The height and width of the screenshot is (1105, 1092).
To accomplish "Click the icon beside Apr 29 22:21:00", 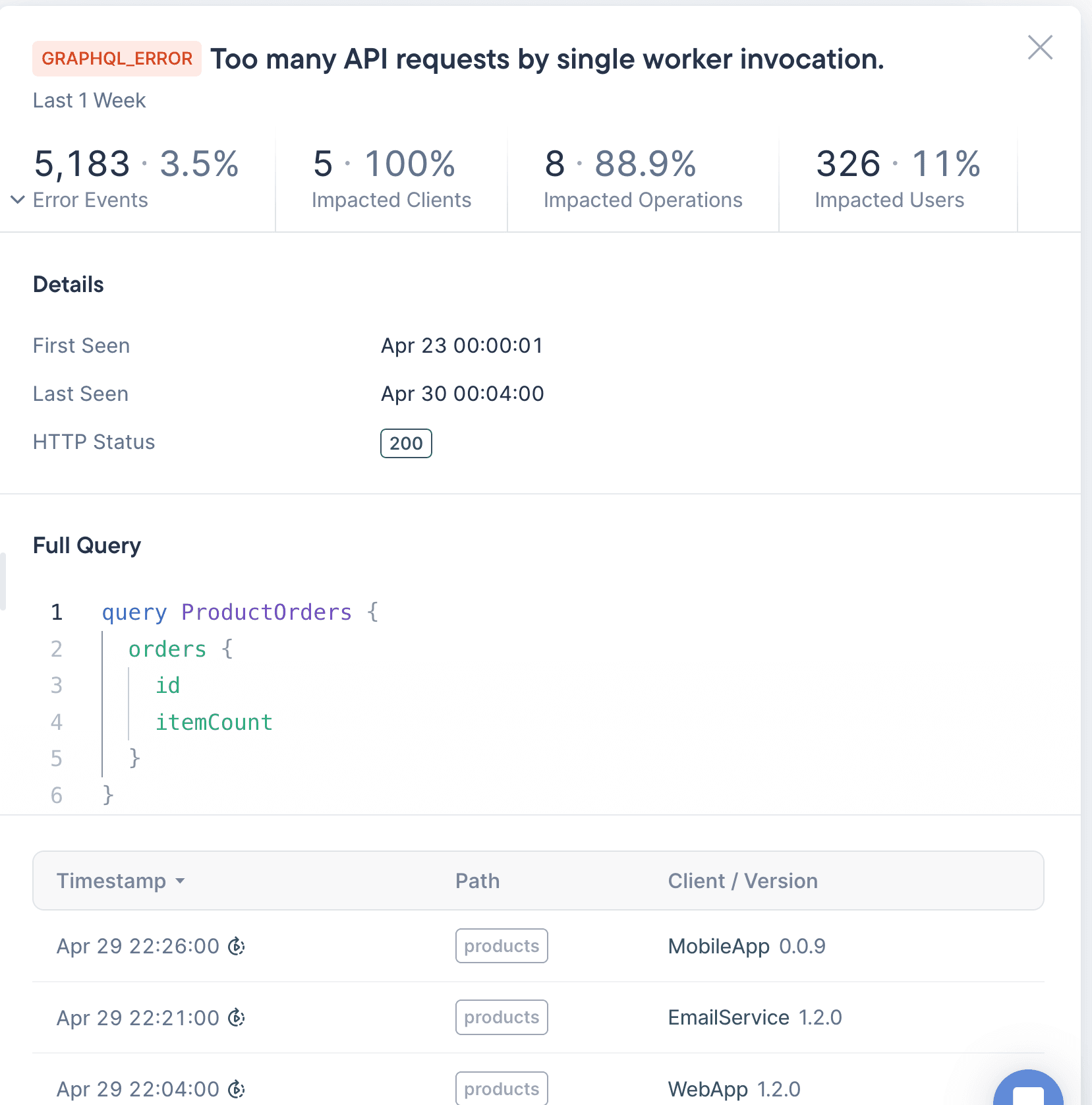I will point(237,1017).
